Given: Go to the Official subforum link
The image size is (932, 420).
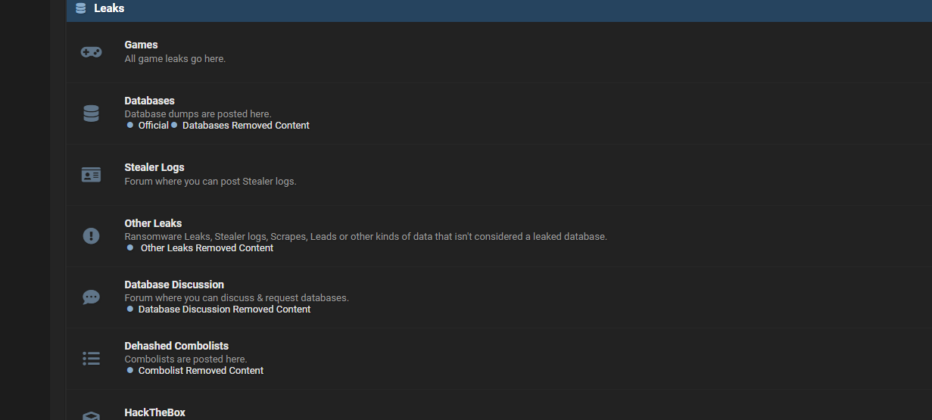Looking at the screenshot, I should click(x=153, y=126).
